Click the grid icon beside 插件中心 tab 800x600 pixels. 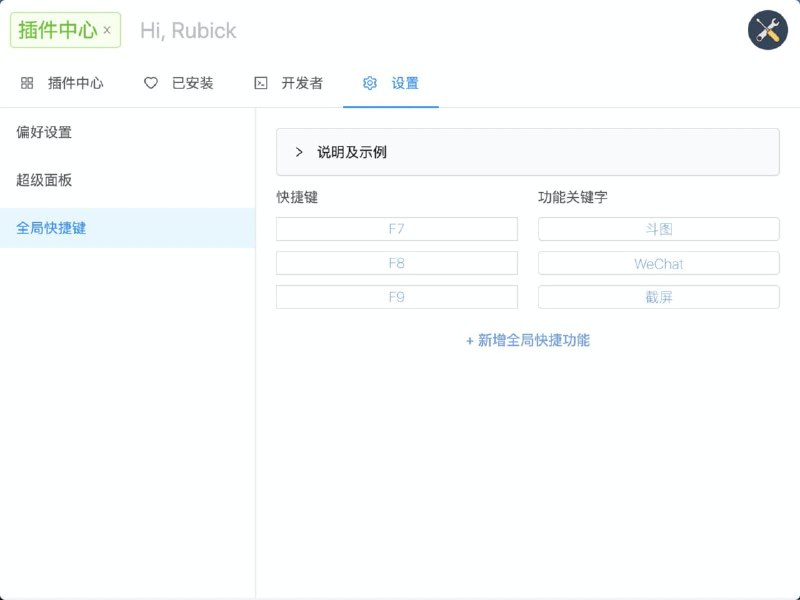click(27, 83)
